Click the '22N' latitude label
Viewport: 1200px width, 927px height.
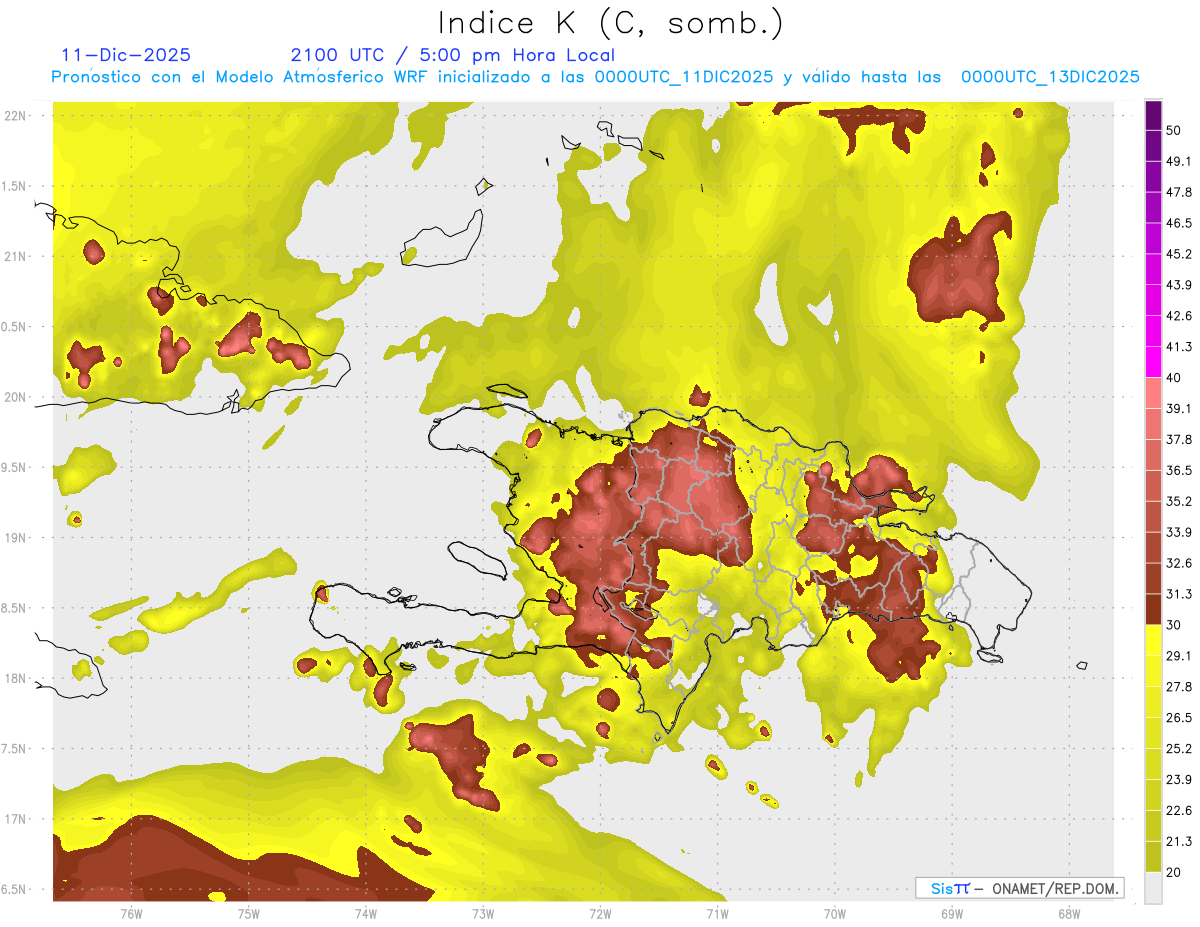tap(16, 116)
